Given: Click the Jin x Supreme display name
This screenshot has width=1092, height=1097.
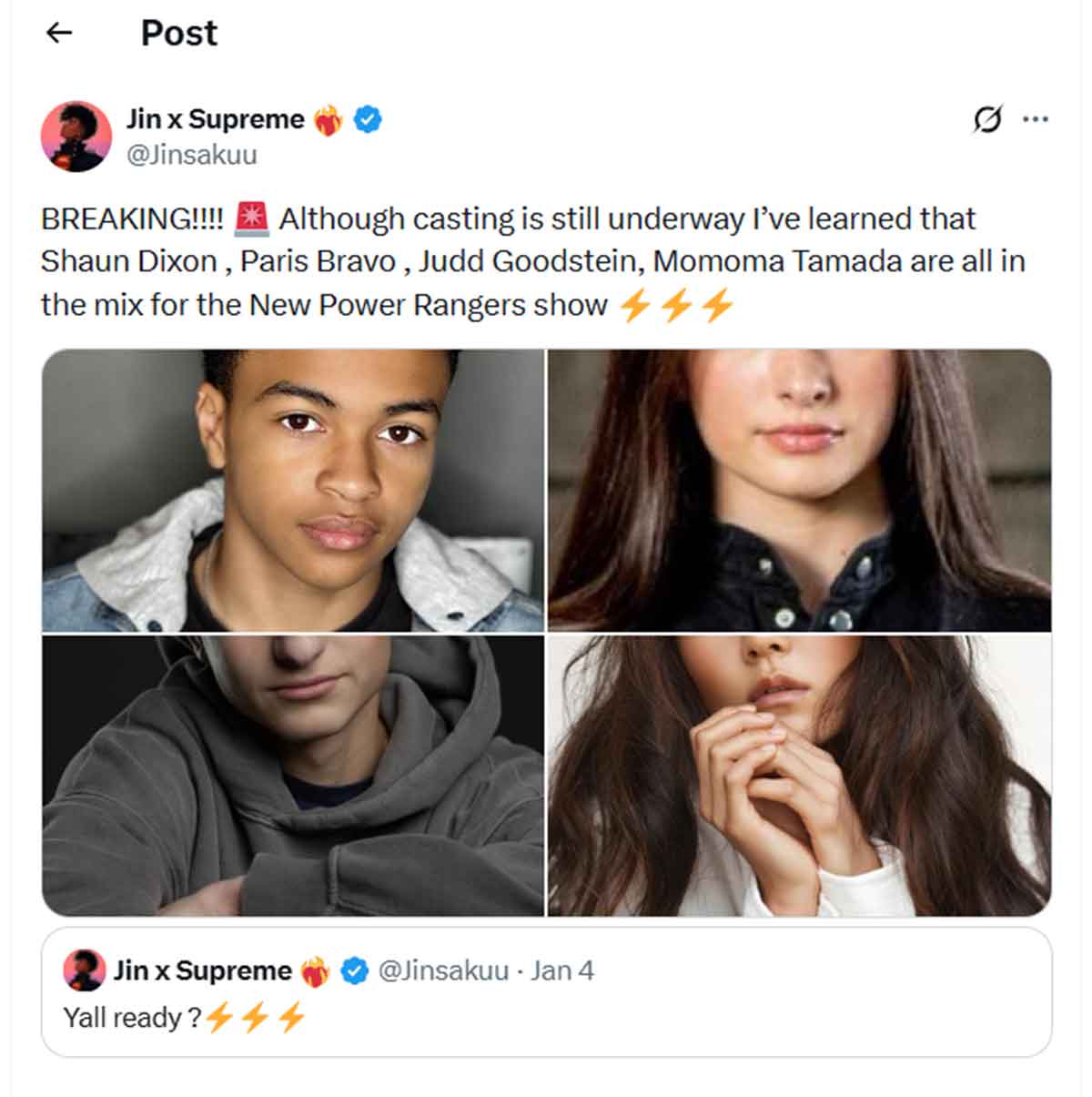Looking at the screenshot, I should coord(215,119).
